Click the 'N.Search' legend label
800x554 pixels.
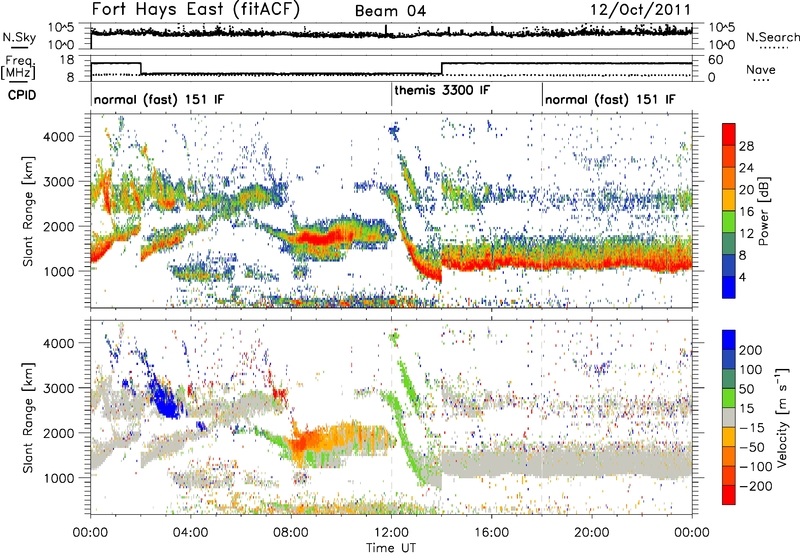[x=773, y=37]
